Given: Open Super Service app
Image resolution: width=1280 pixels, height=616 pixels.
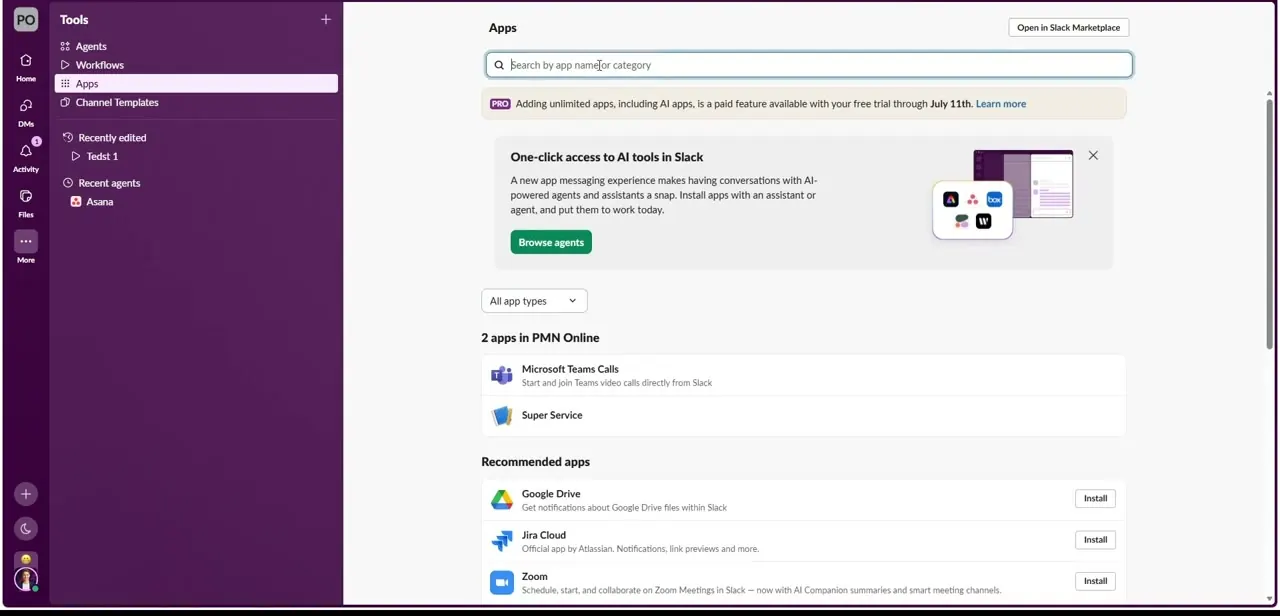Looking at the screenshot, I should point(803,416).
